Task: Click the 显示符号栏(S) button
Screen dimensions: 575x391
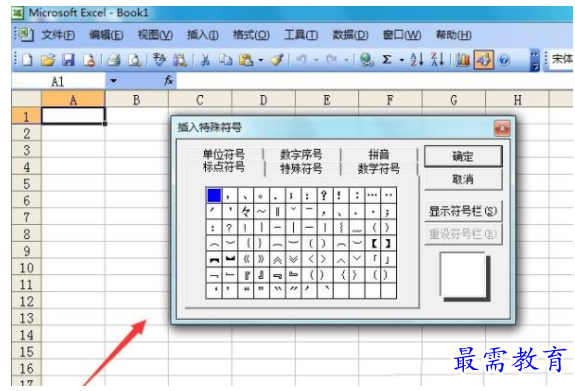Action: (x=463, y=211)
